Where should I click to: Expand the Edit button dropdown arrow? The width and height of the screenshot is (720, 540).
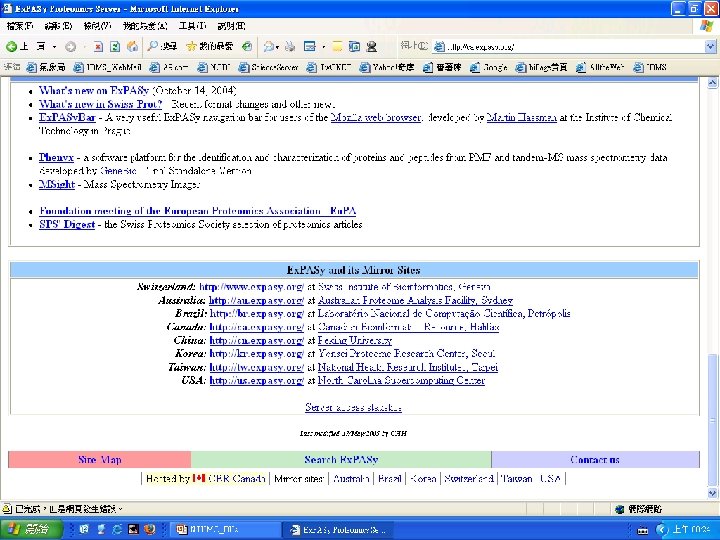pyautogui.click(x=323, y=47)
